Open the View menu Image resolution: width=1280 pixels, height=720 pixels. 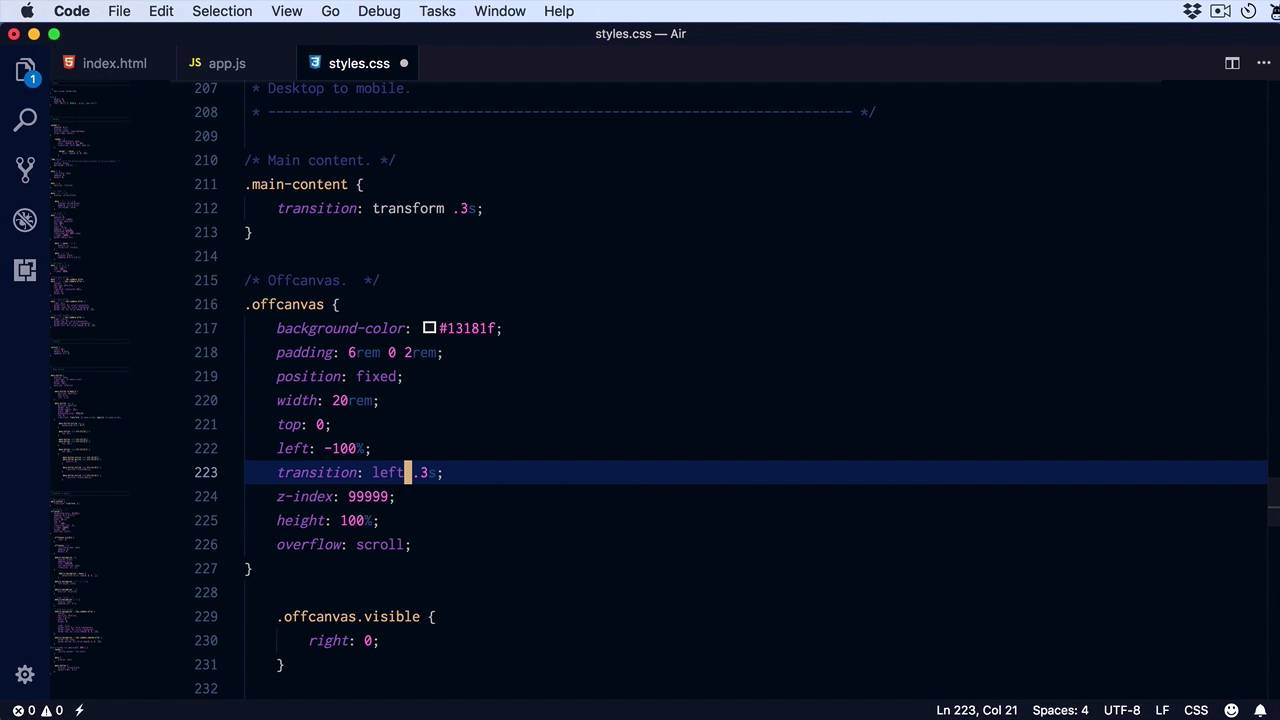286,11
